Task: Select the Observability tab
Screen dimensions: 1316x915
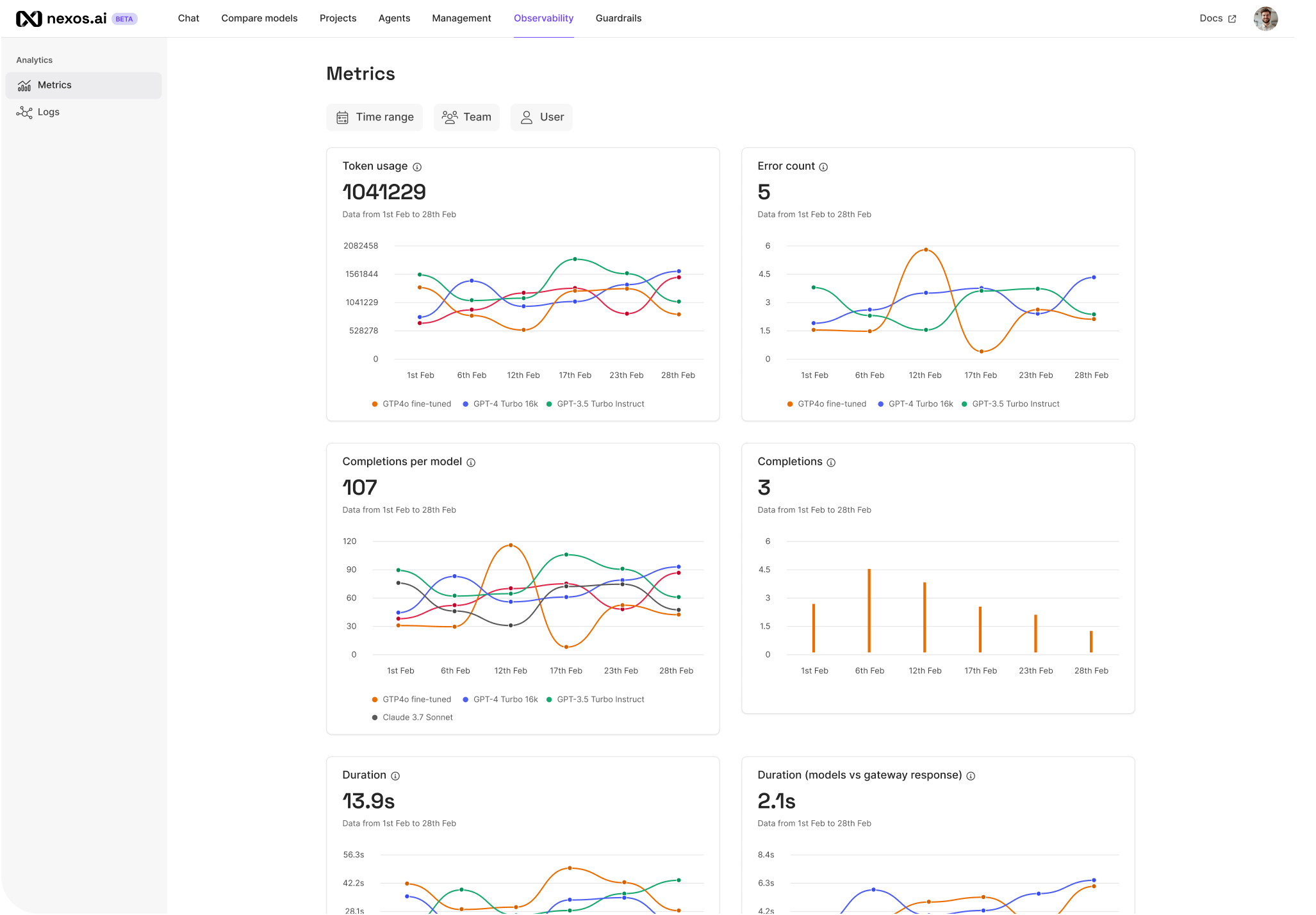Action: tap(543, 18)
